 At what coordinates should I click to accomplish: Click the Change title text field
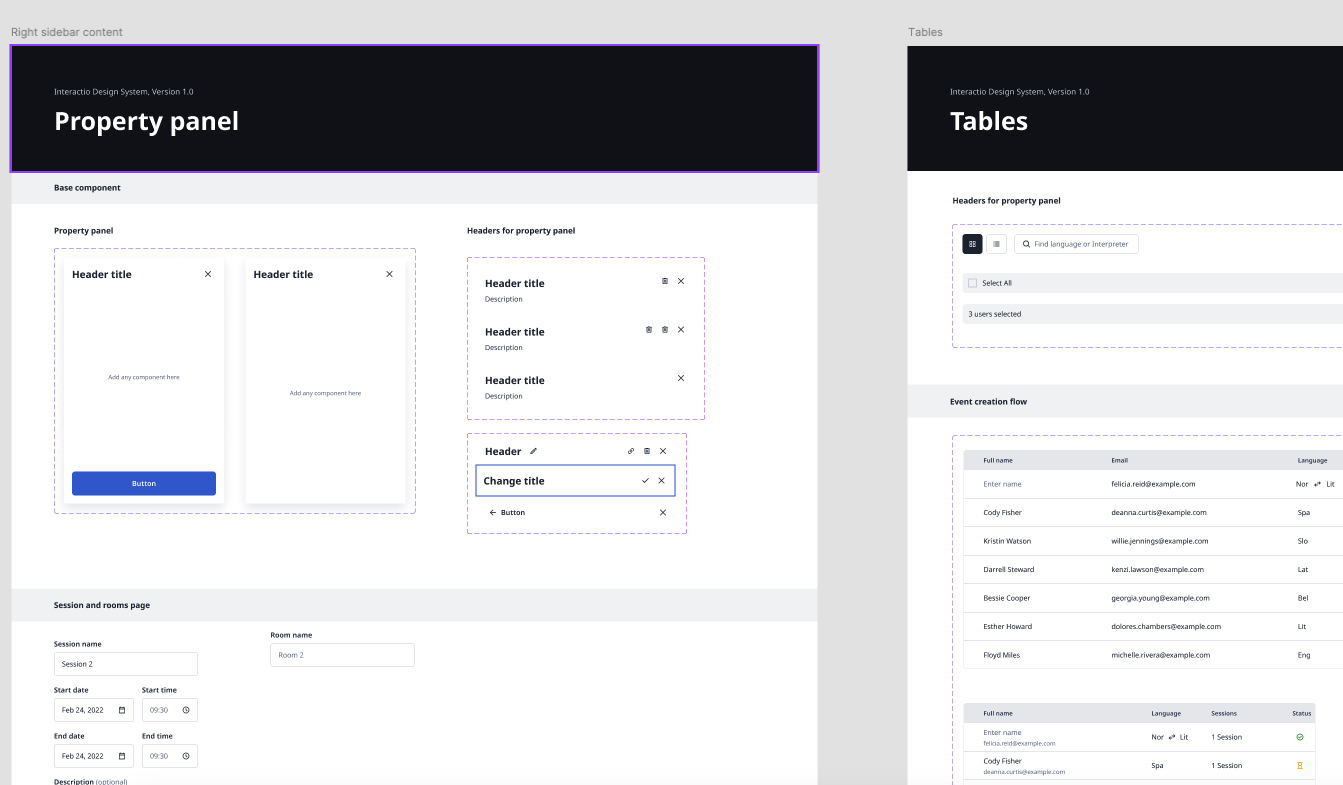click(576, 481)
